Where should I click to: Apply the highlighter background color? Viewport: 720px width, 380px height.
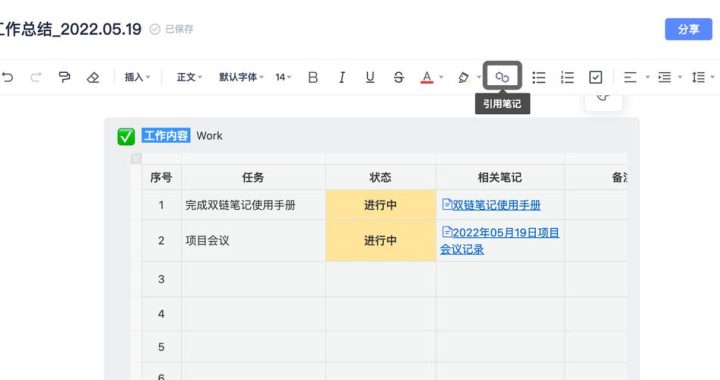(x=463, y=77)
